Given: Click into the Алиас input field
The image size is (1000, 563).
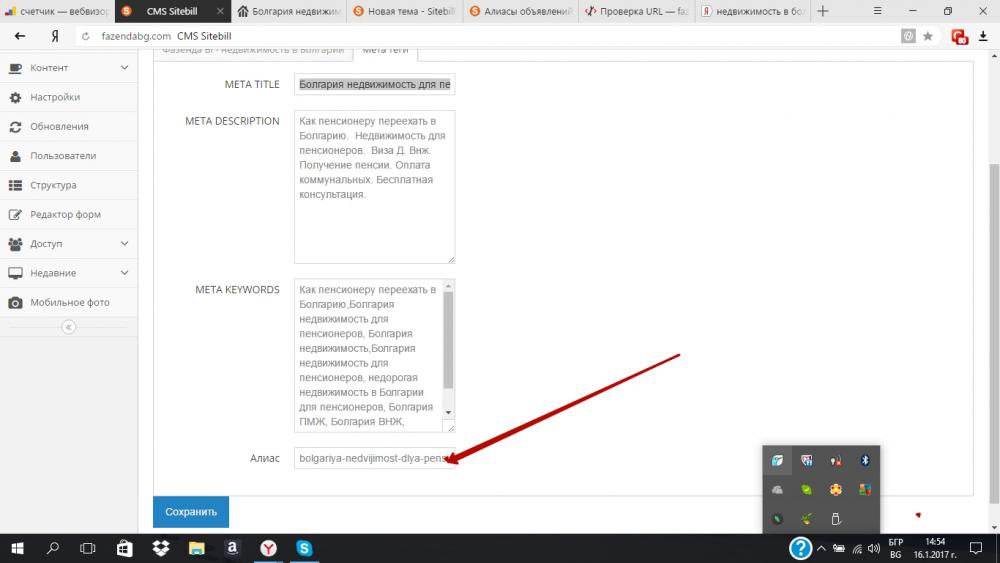Looking at the screenshot, I should tap(374, 459).
